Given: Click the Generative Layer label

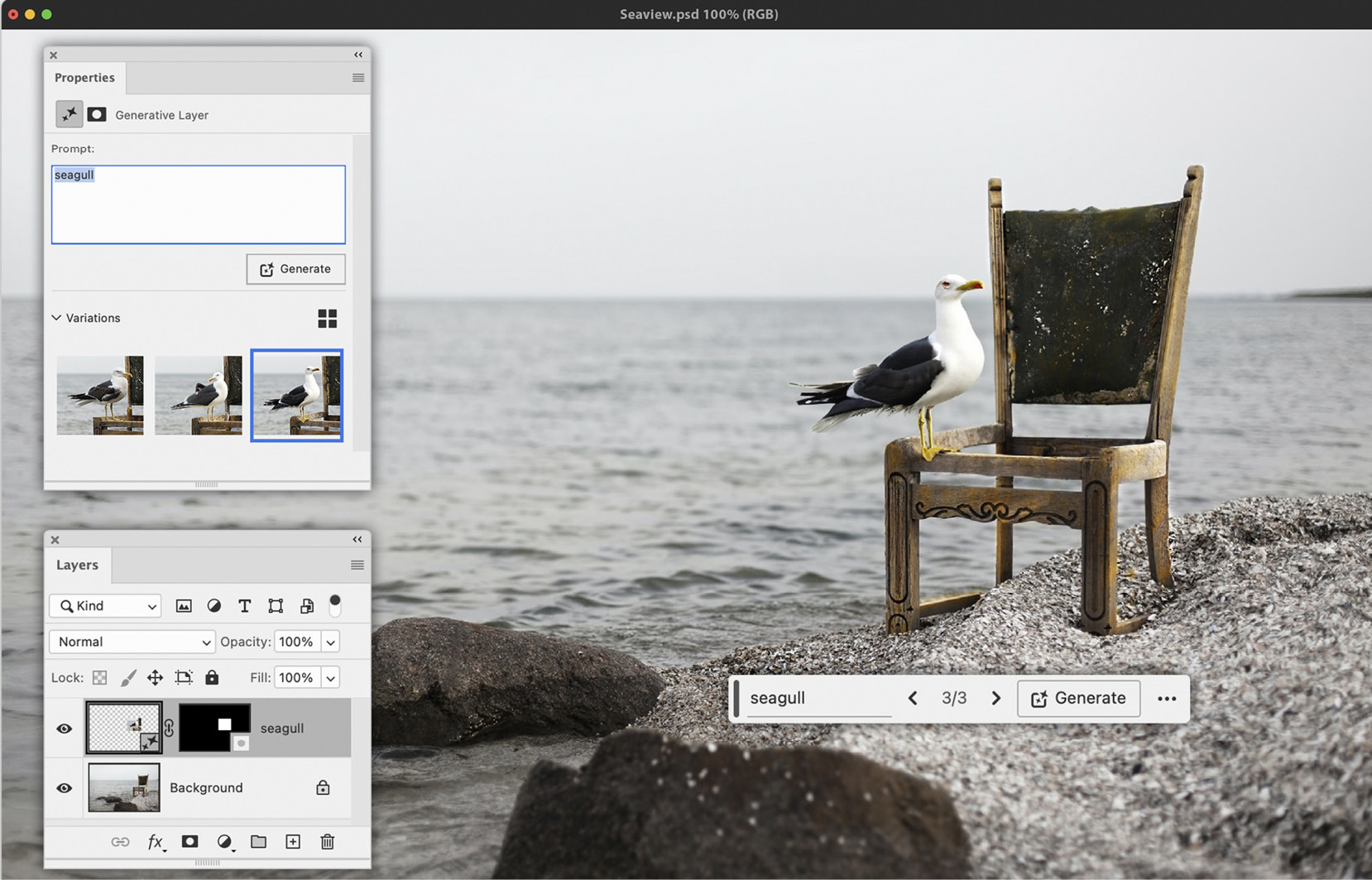Looking at the screenshot, I should click(162, 115).
